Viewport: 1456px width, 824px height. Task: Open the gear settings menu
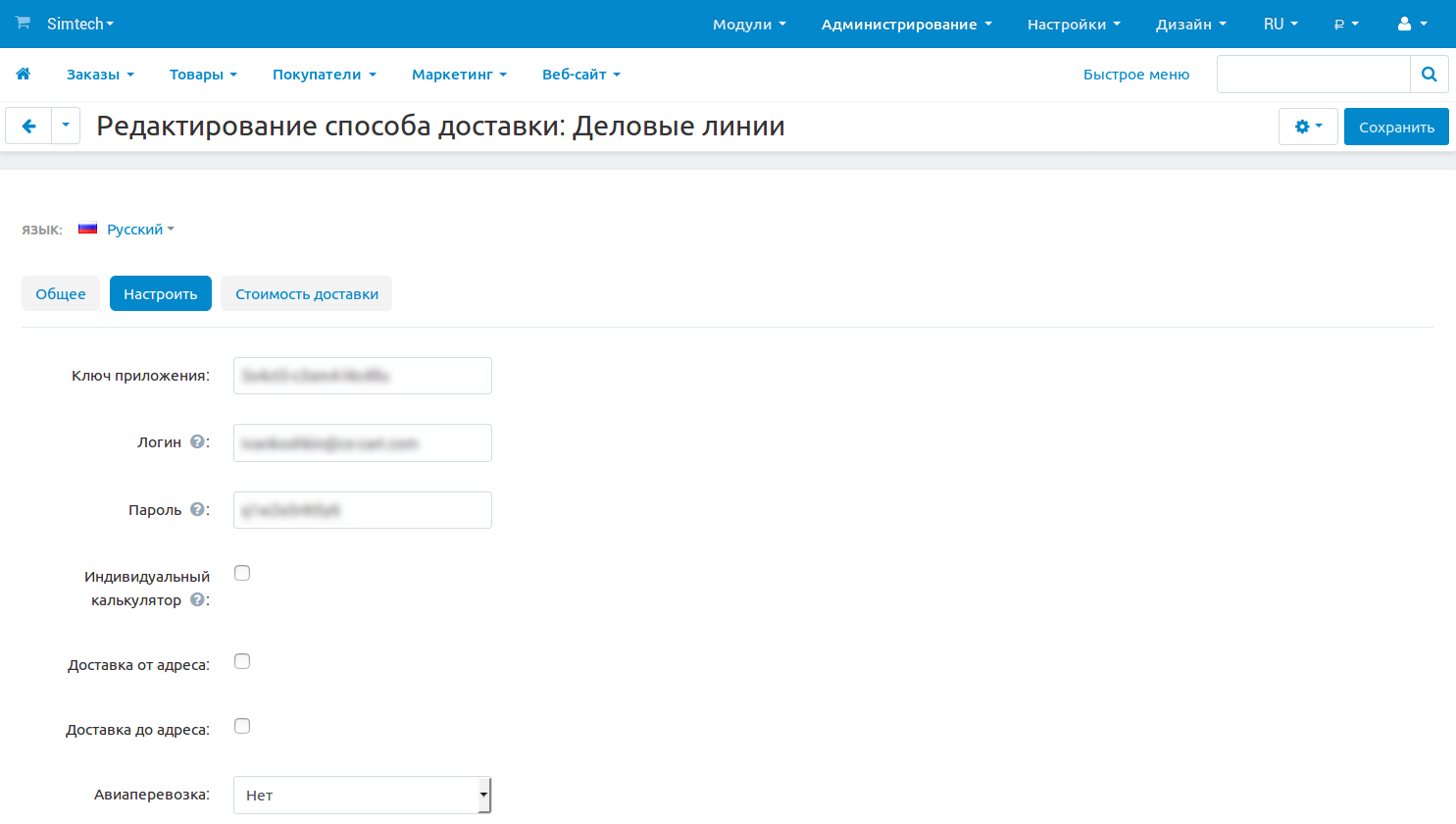1307,127
